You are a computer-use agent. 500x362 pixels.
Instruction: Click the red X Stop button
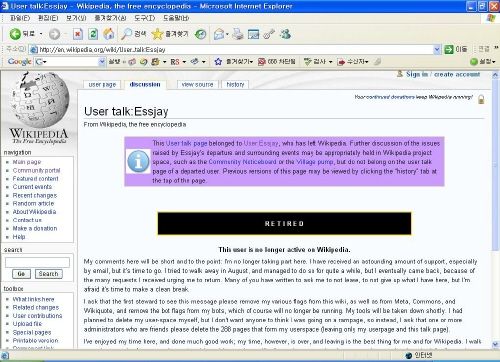(x=78, y=34)
